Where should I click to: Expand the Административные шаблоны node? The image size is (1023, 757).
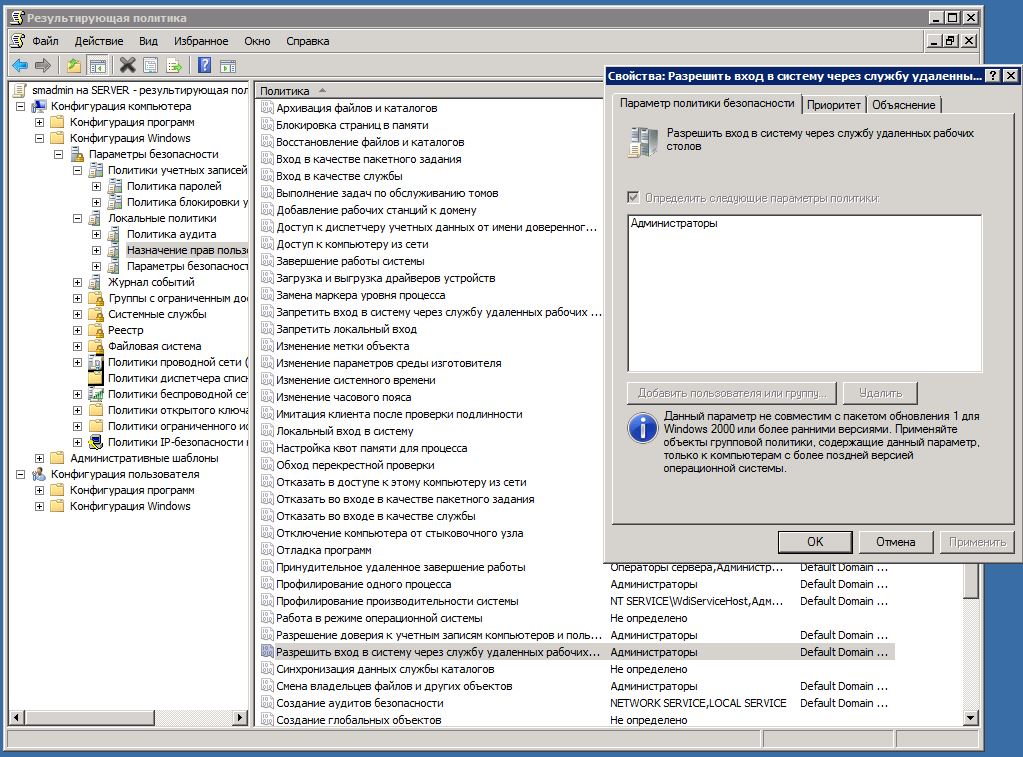pyautogui.click(x=39, y=458)
